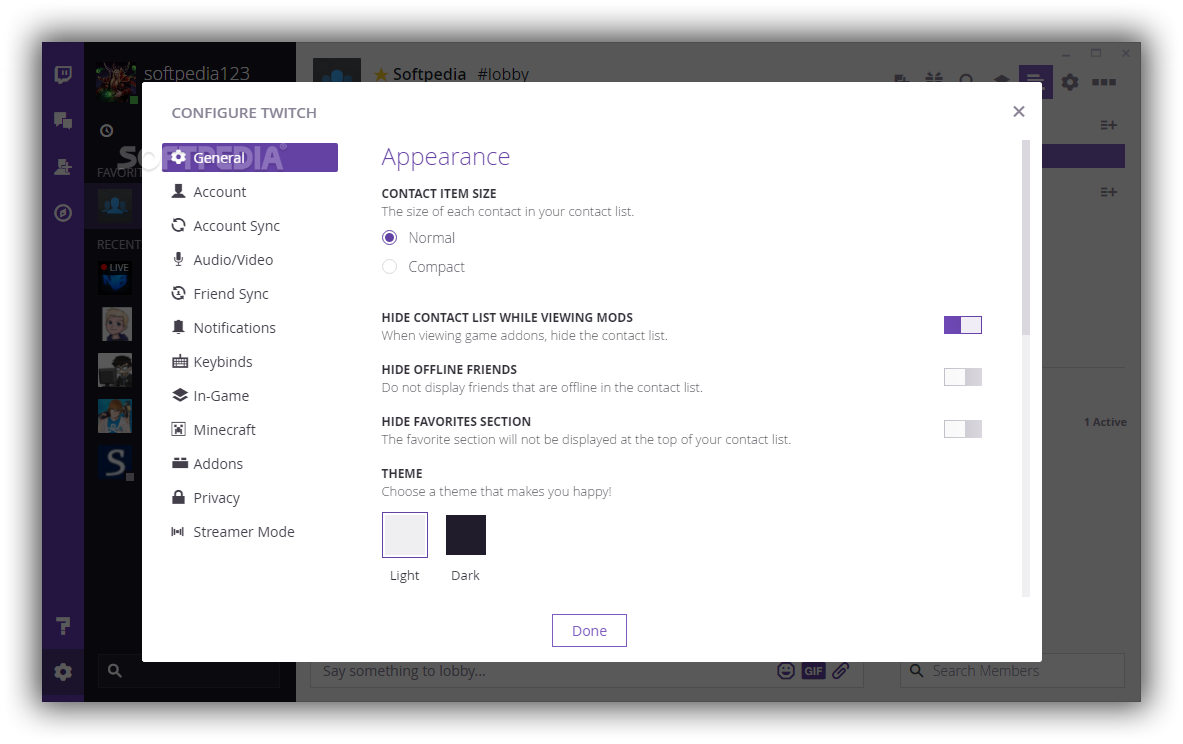The width and height of the screenshot is (1183, 744).
Task: Click the favorite star beside Softpedia
Action: (381, 74)
